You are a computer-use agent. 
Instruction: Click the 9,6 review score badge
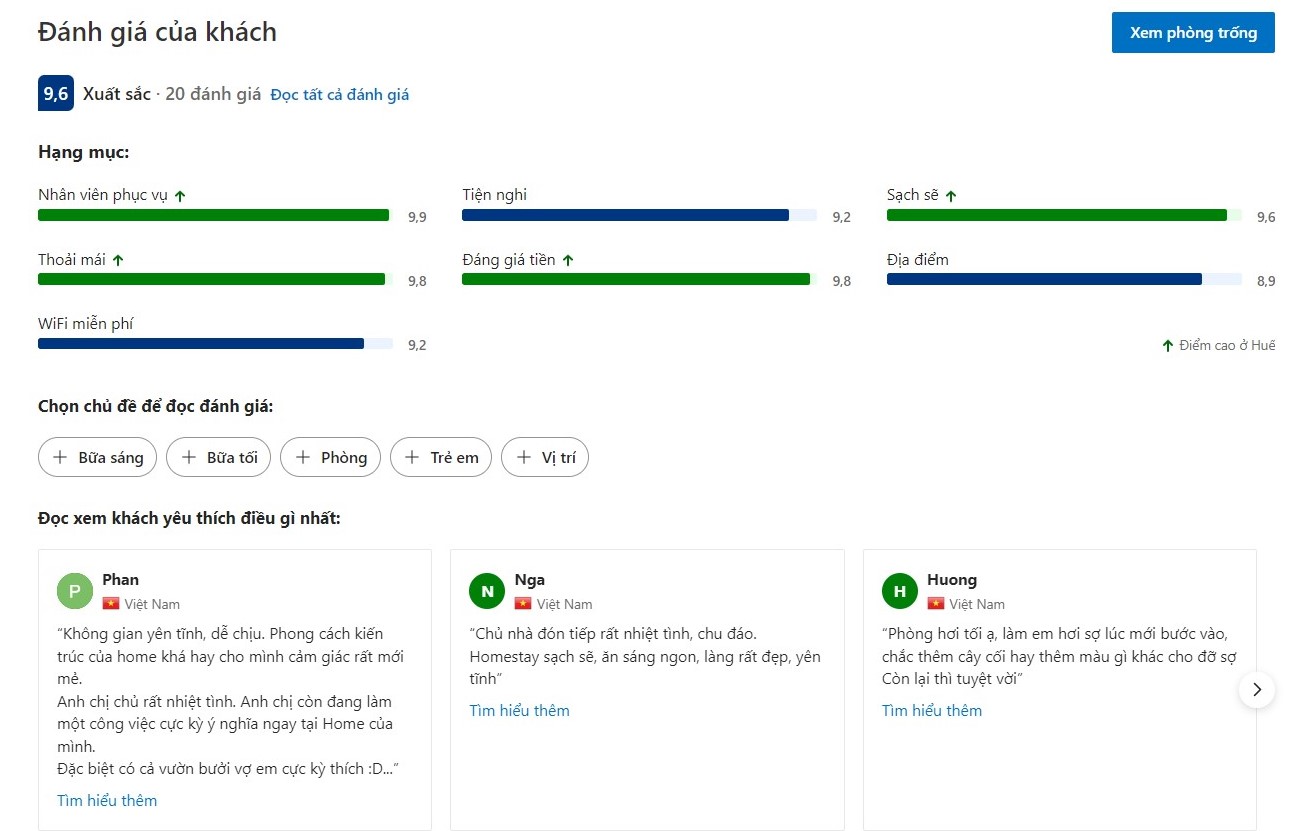[x=56, y=94]
